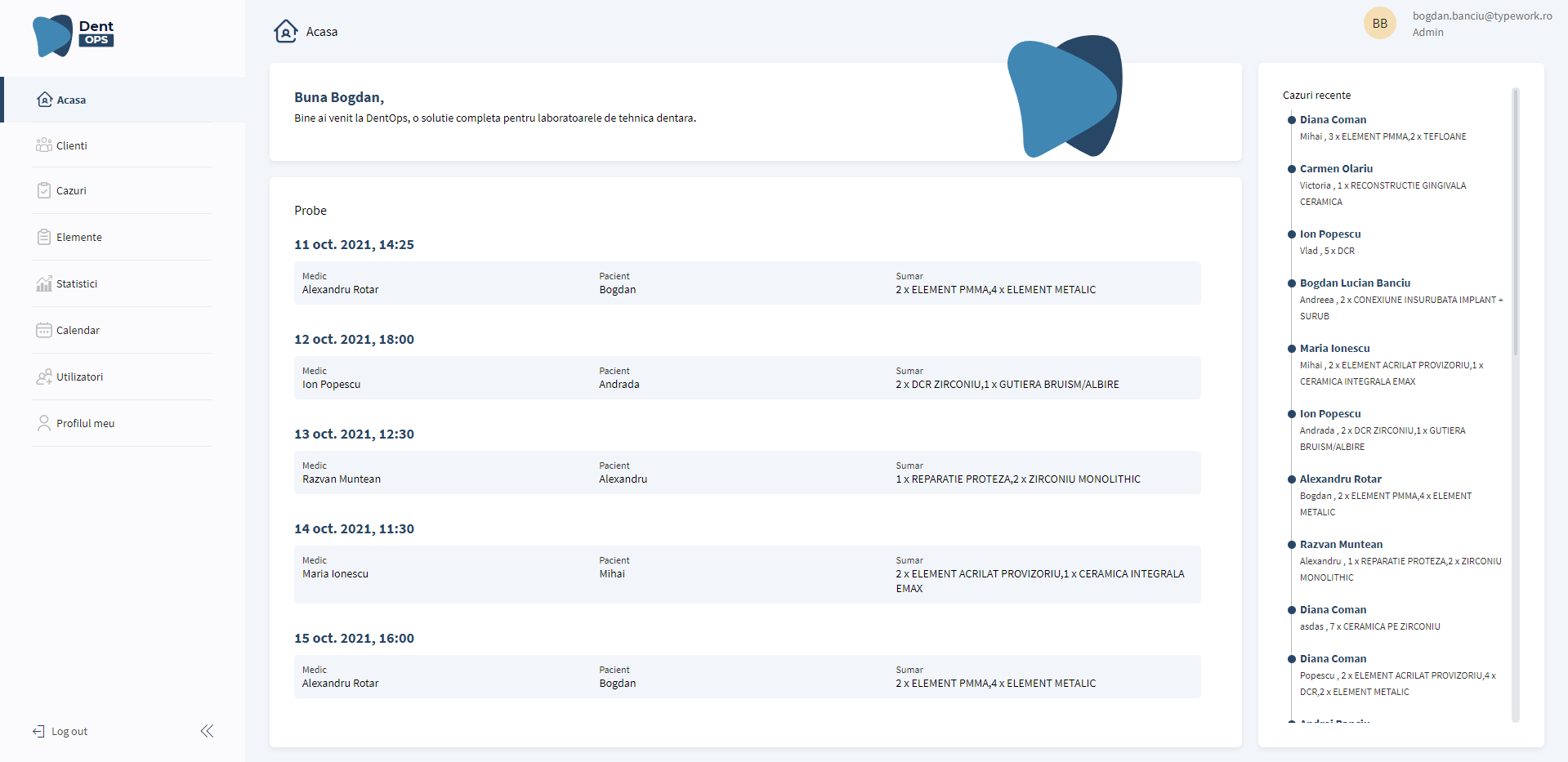Click the bogdan.banciu@typework.ro account email

1482,16
